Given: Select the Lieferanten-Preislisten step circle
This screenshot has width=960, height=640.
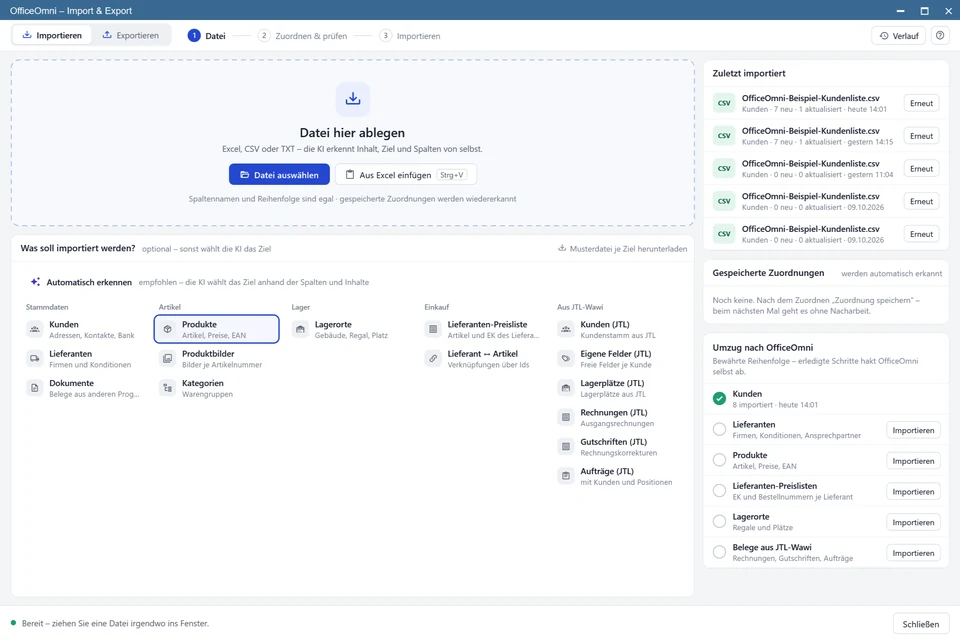Looking at the screenshot, I should point(719,491).
